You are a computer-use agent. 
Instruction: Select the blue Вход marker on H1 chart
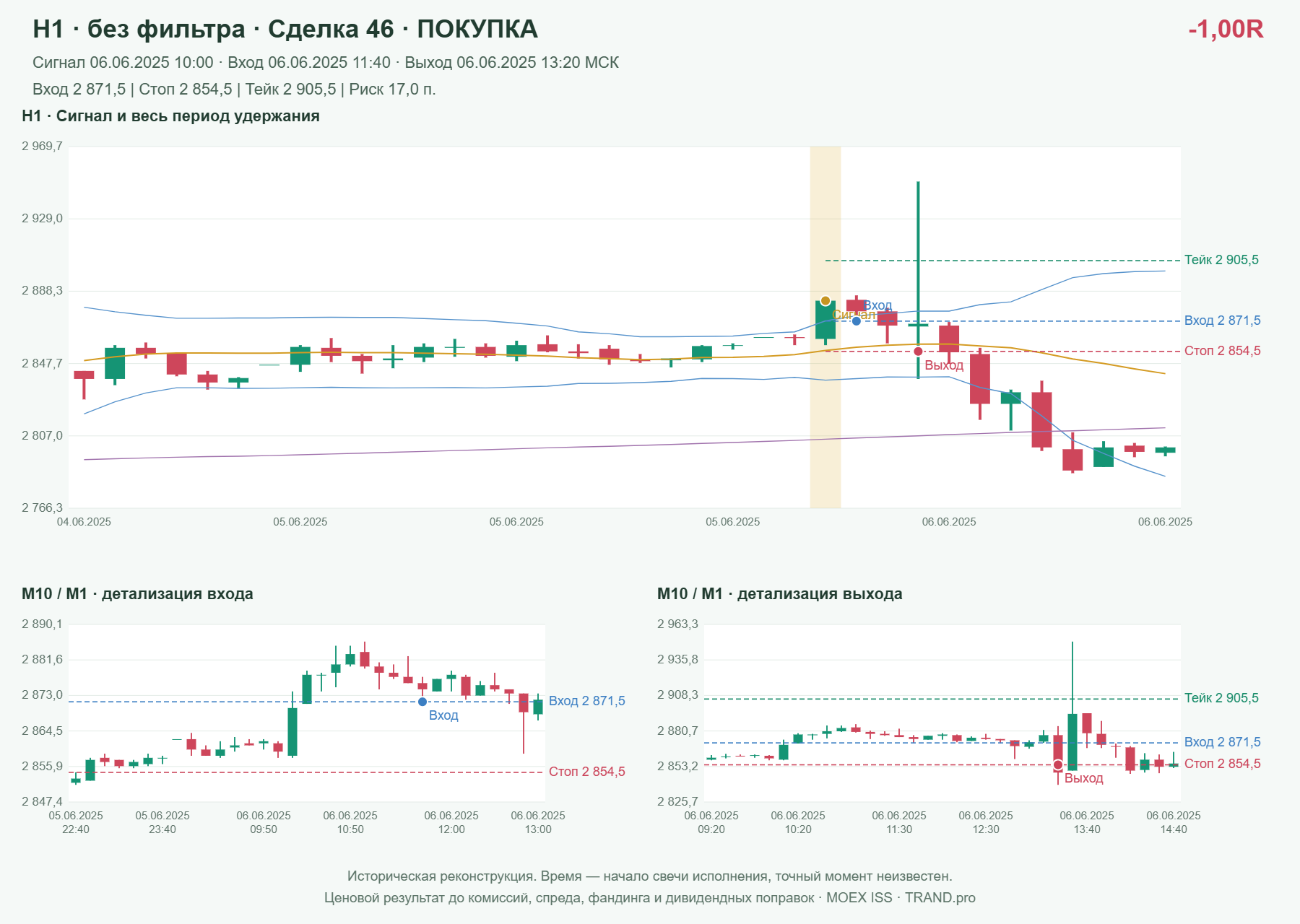[856, 321]
